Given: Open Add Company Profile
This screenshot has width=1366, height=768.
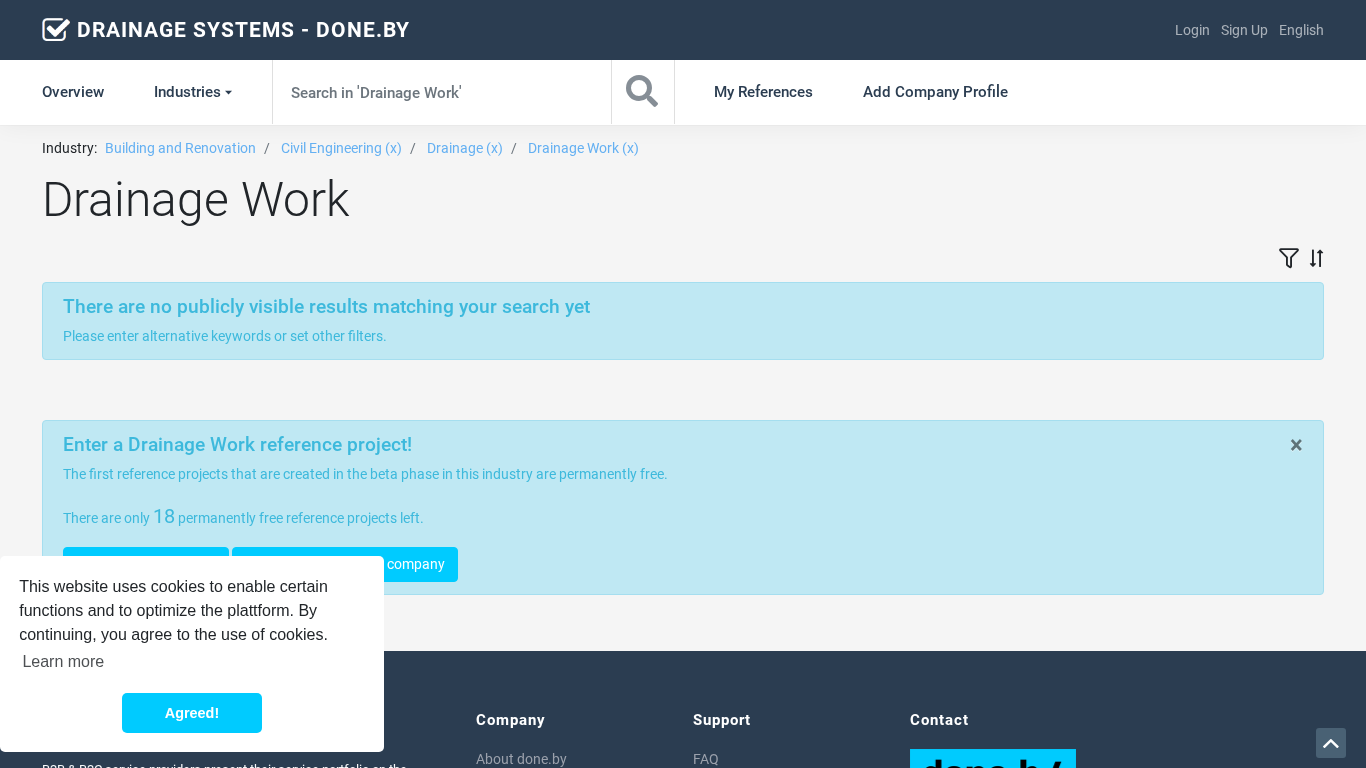Looking at the screenshot, I should click(935, 92).
